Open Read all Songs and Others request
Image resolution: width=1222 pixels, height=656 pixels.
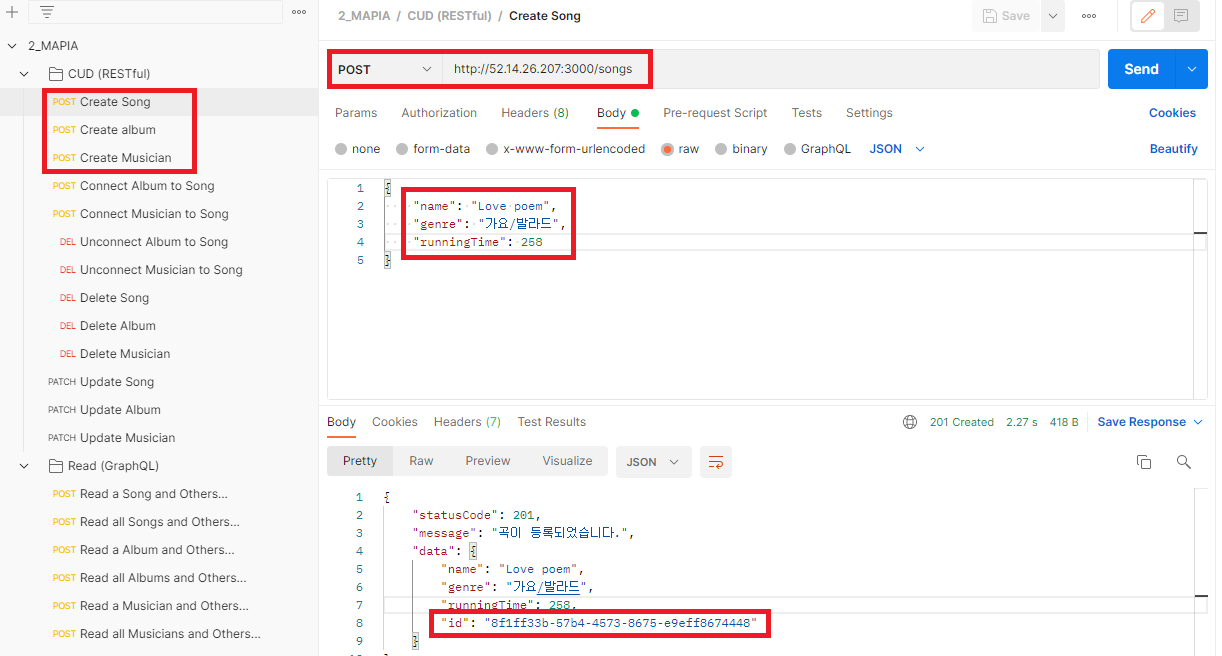(160, 522)
